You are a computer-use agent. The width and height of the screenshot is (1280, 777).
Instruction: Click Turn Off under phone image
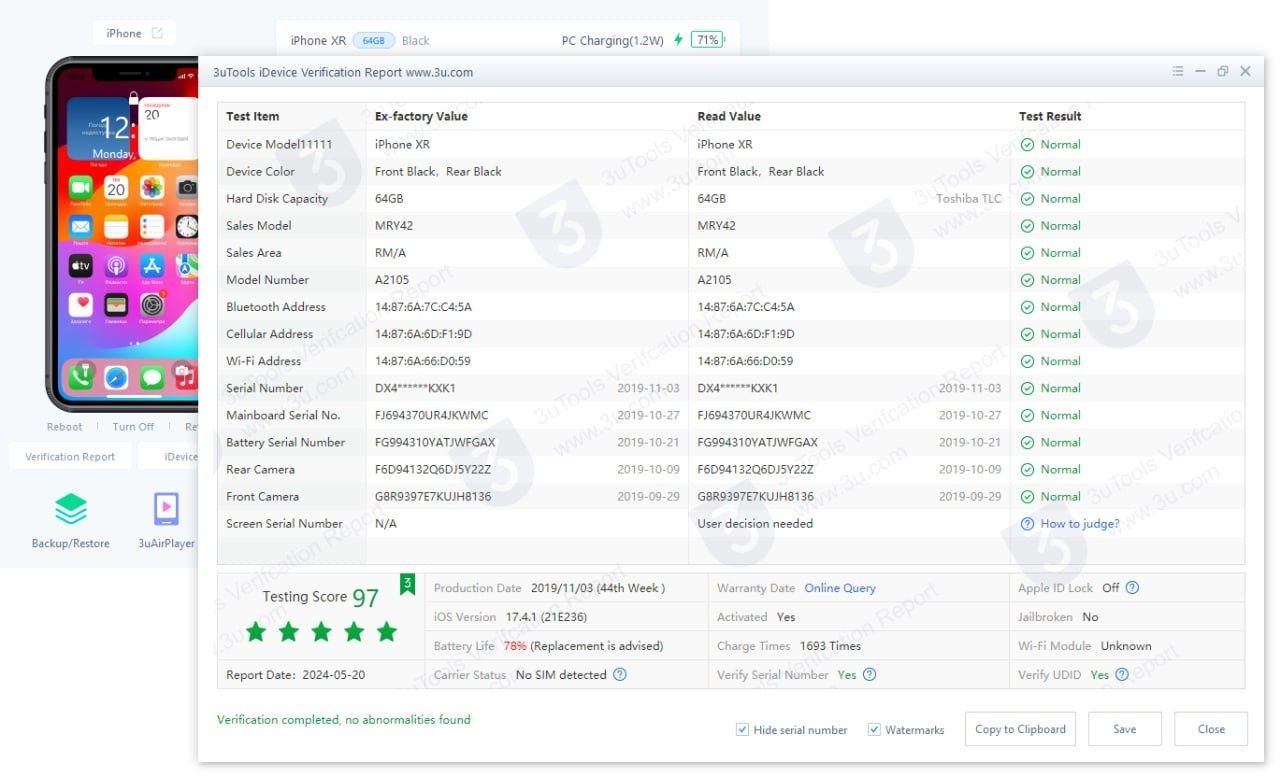[x=133, y=427]
